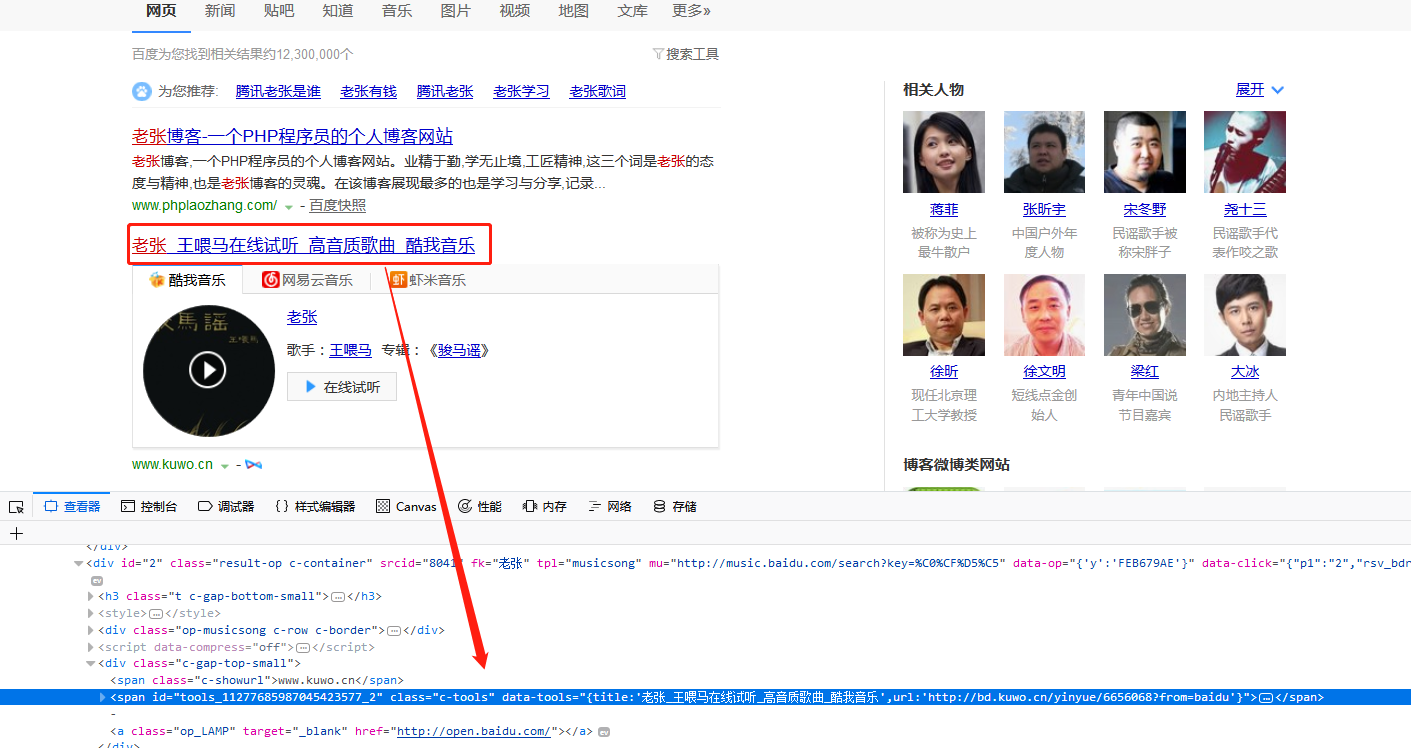This screenshot has width=1411, height=748.
Task: Open the 知道 tab on Baidu
Action: (338, 11)
